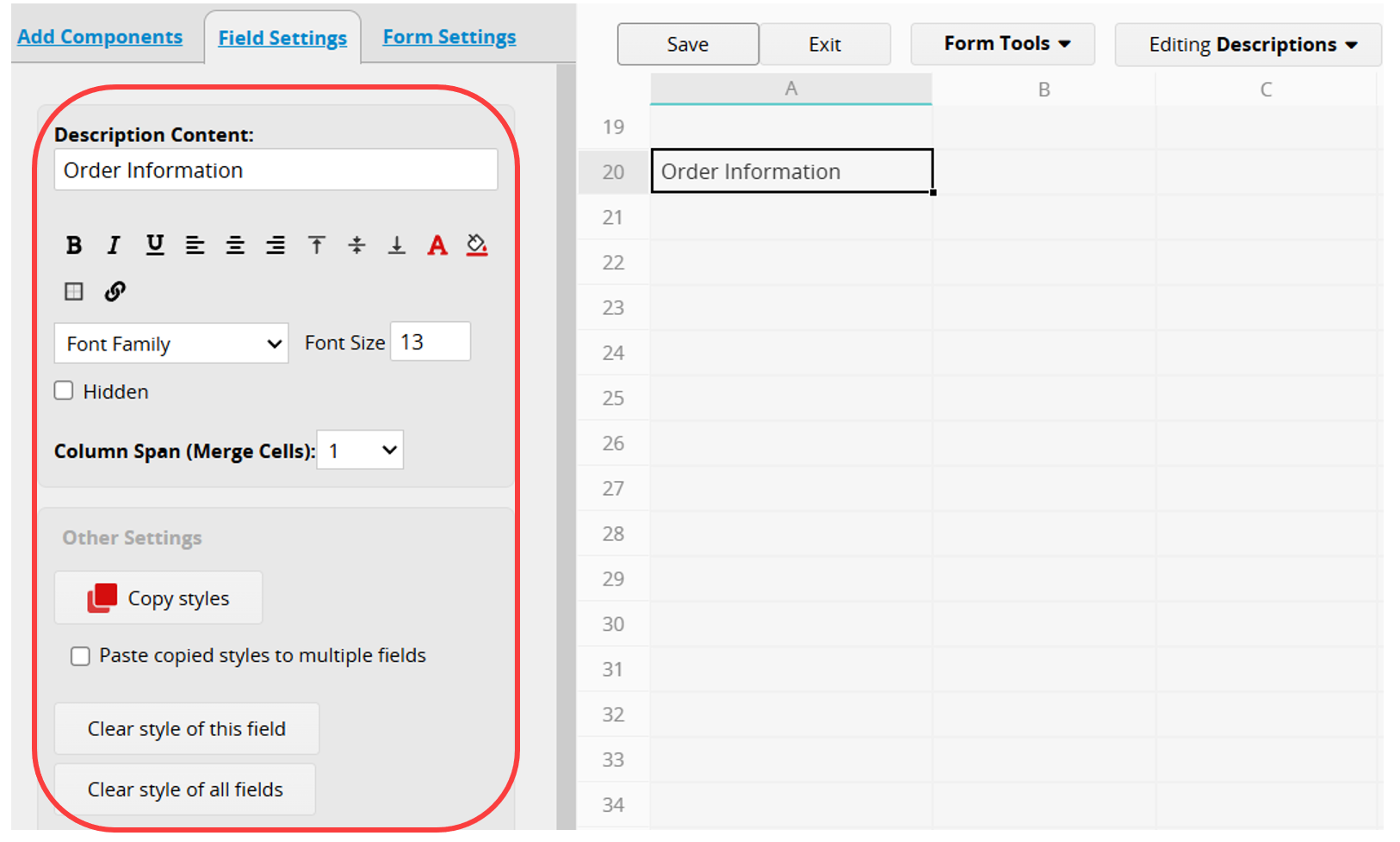Screen dimensions: 1400x842
Task: Set vertical align to middle
Action: (356, 245)
